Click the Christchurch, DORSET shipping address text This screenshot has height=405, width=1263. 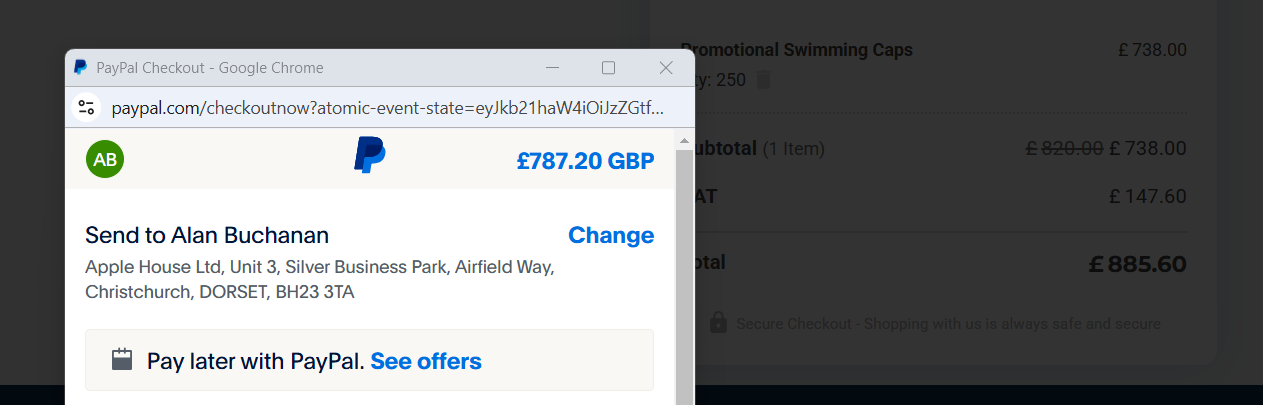(x=220, y=292)
